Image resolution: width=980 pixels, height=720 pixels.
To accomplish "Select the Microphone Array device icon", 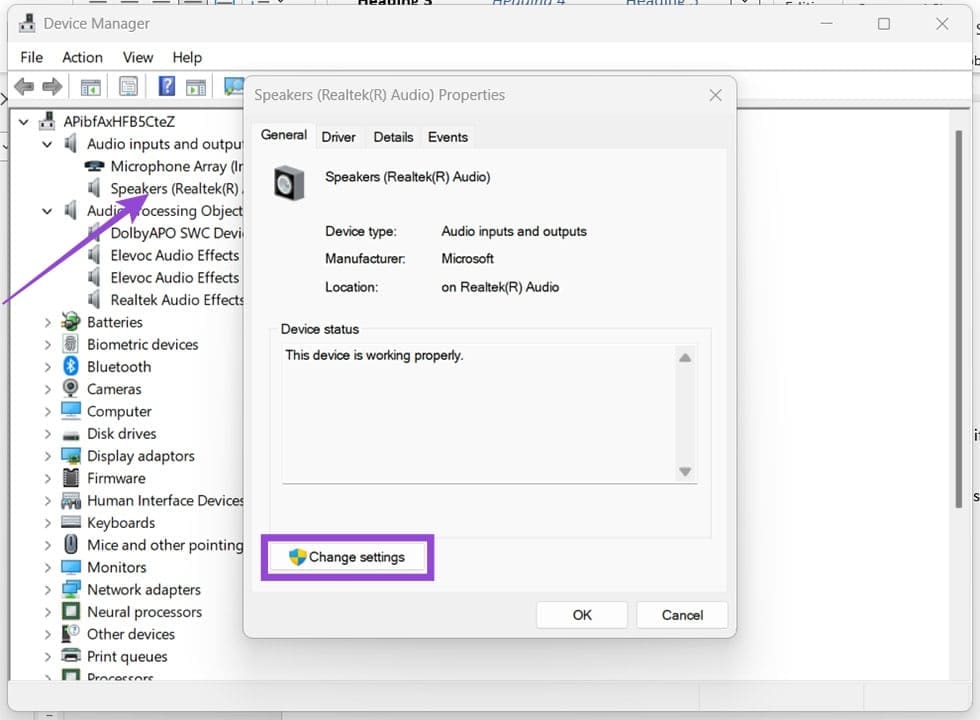I will [94, 166].
